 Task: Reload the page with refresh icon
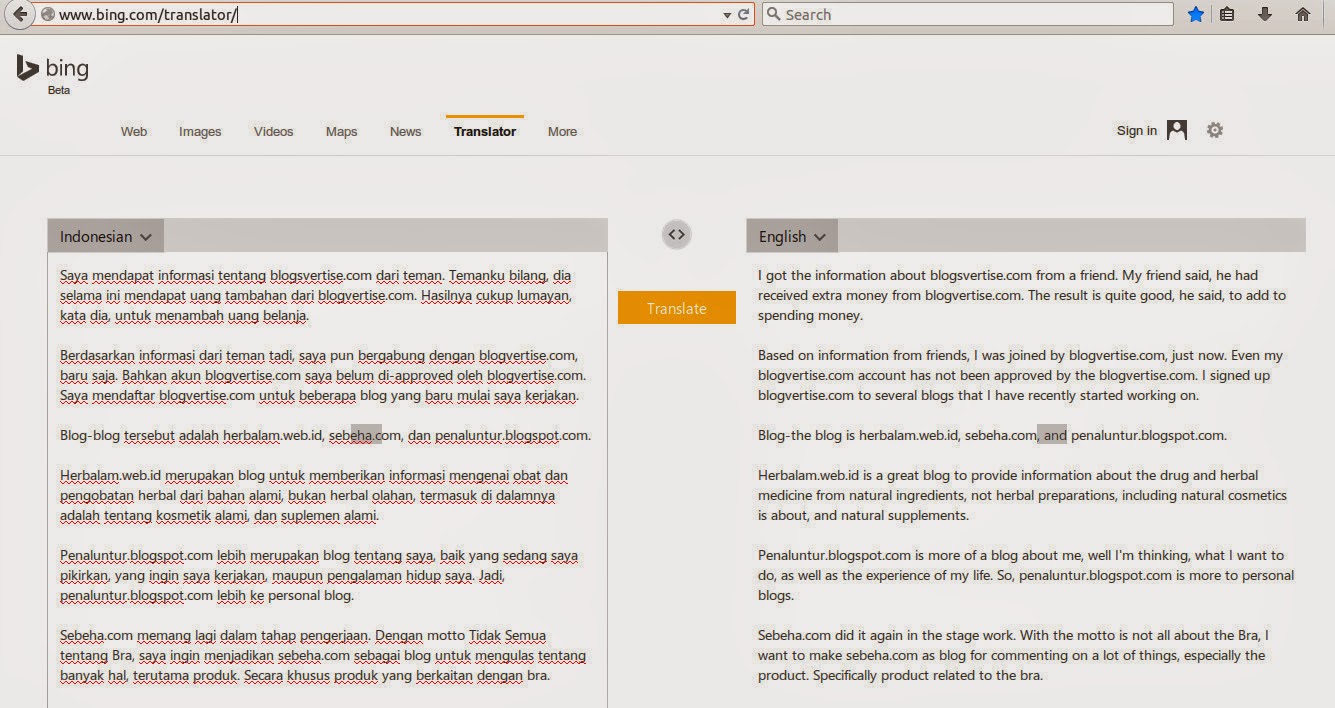744,15
